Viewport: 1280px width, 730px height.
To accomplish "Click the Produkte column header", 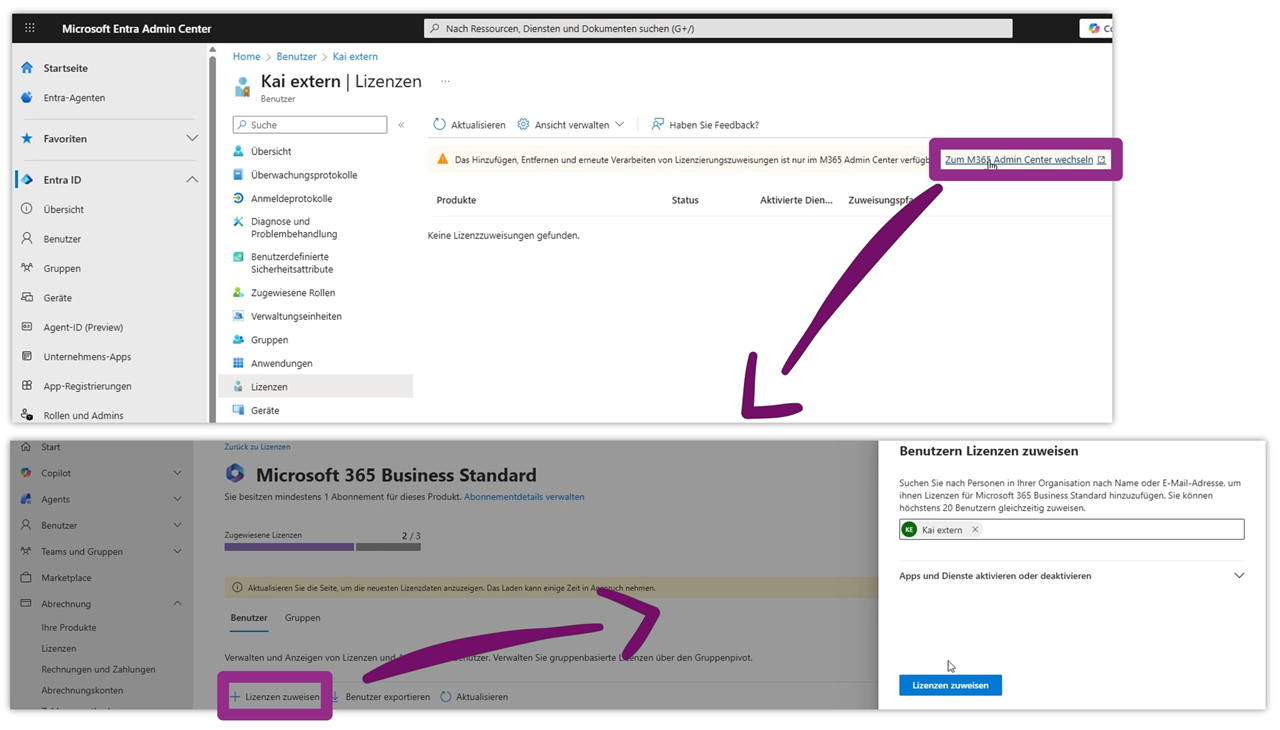I will click(456, 200).
